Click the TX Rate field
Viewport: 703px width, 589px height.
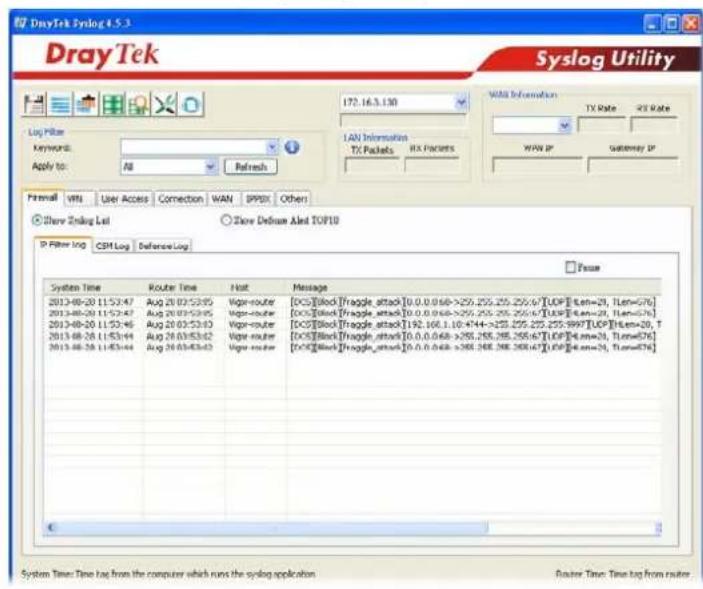pos(601,125)
